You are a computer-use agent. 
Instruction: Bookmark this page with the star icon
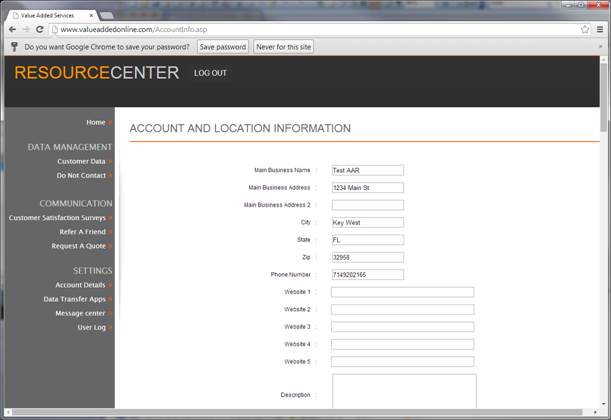pos(585,29)
